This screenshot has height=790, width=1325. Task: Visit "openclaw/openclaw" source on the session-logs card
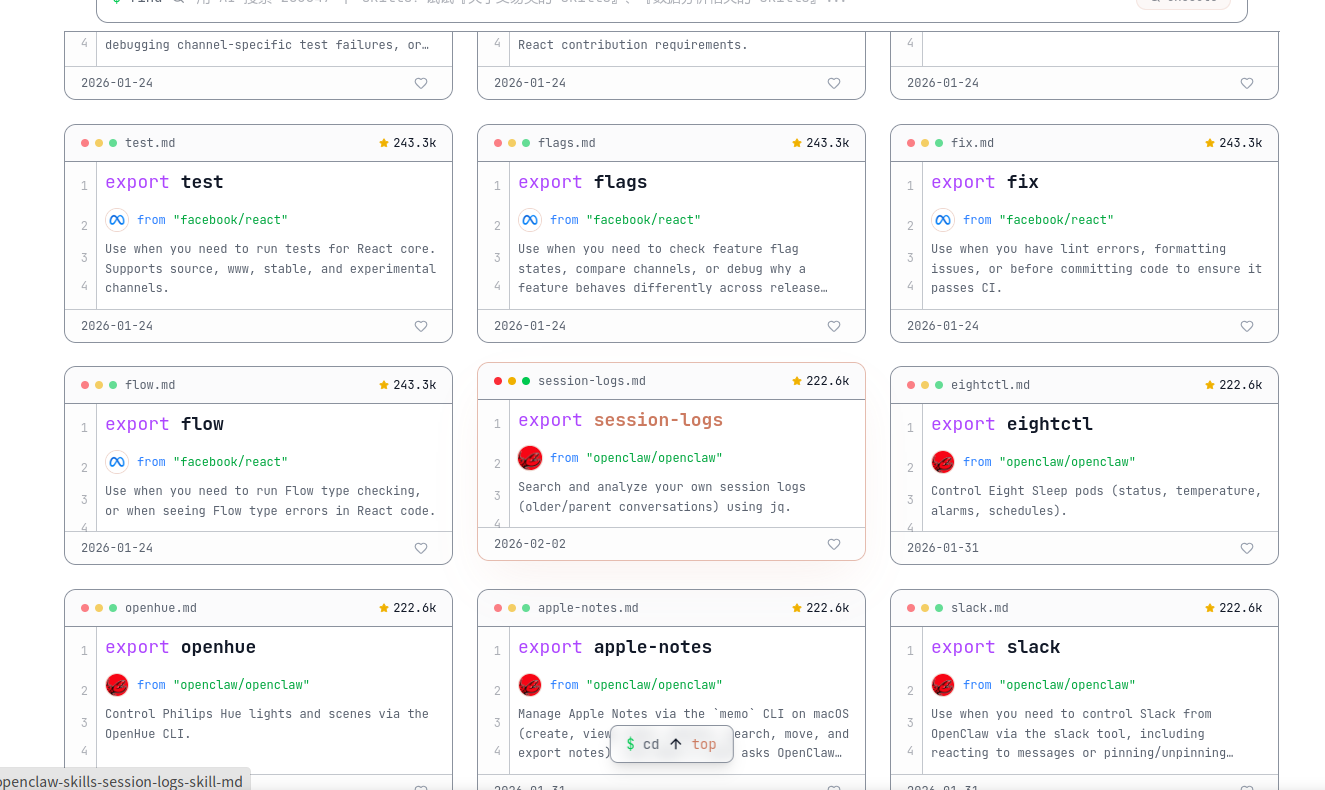coord(654,458)
